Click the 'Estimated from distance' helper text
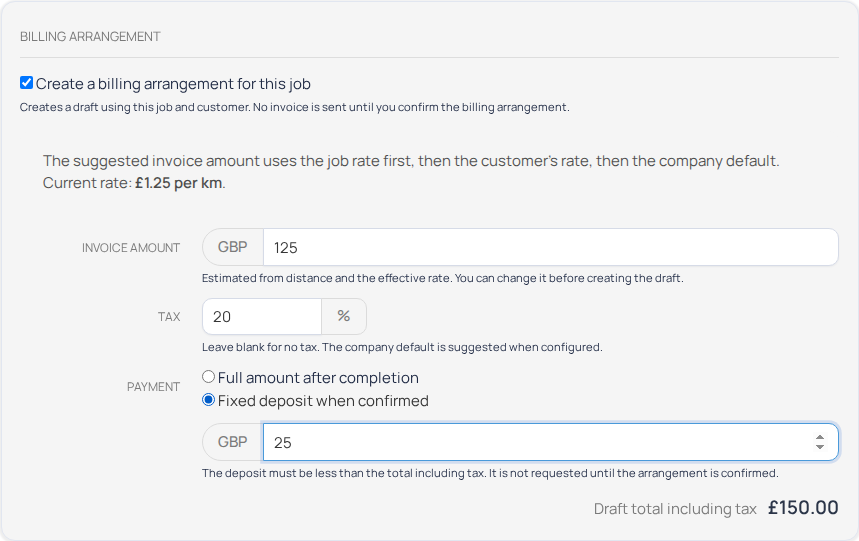Screen dimensions: 859x541 click(443, 278)
